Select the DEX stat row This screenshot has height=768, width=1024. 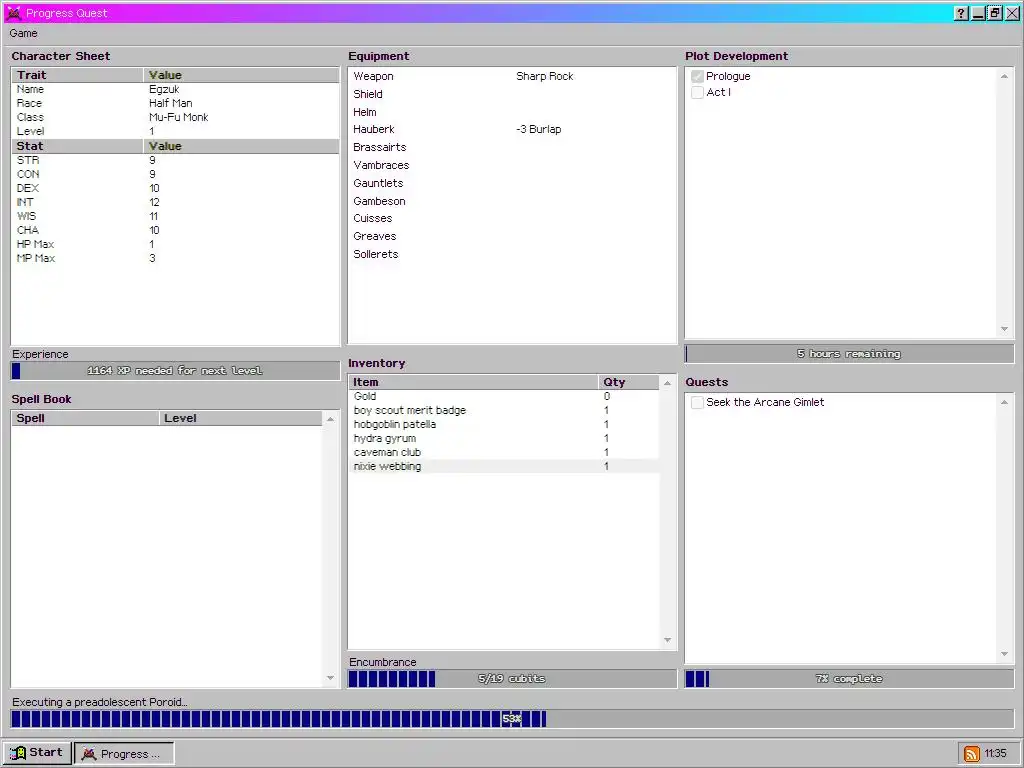tap(176, 188)
